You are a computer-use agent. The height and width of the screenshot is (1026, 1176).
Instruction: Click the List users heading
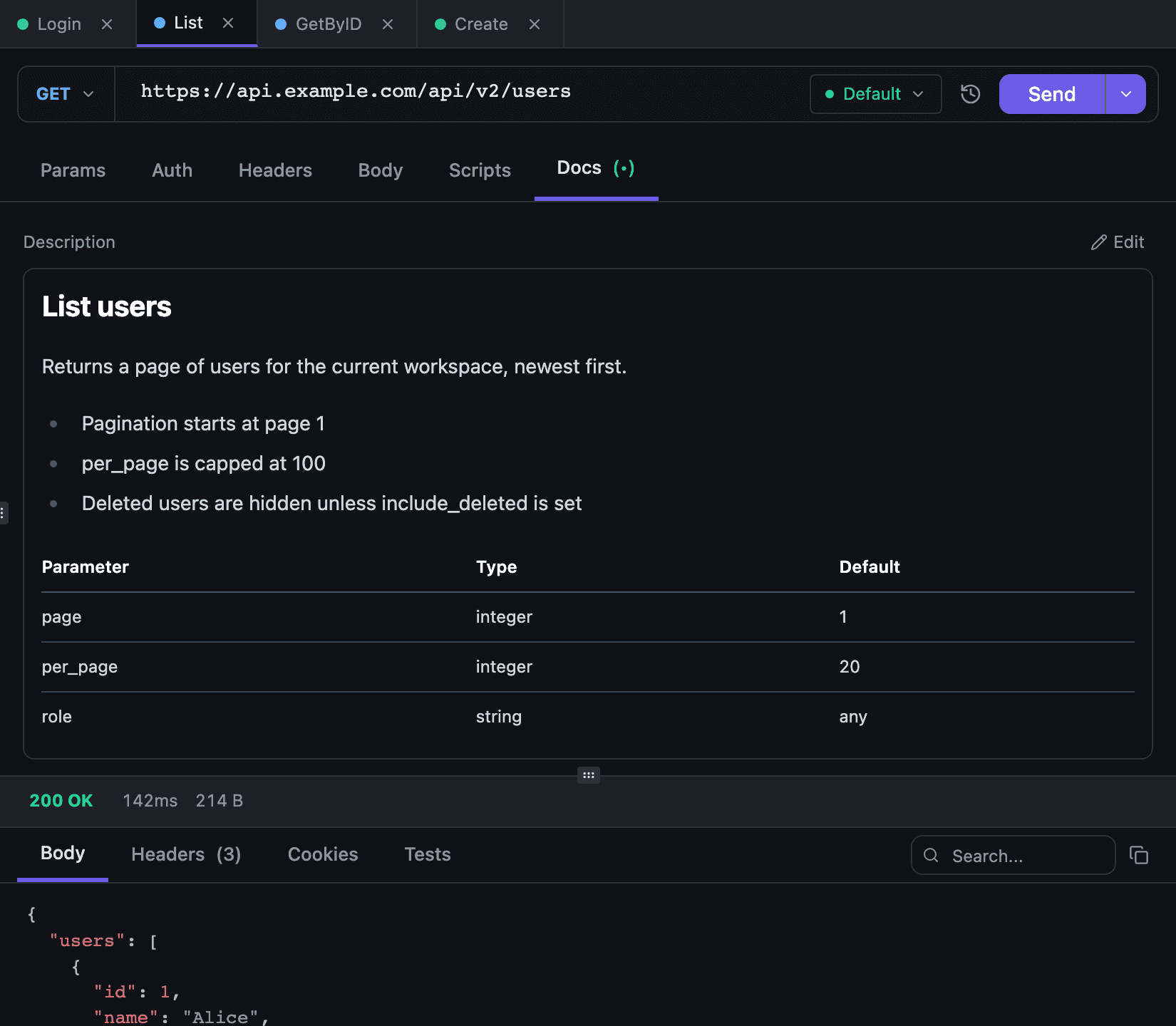[x=107, y=306]
